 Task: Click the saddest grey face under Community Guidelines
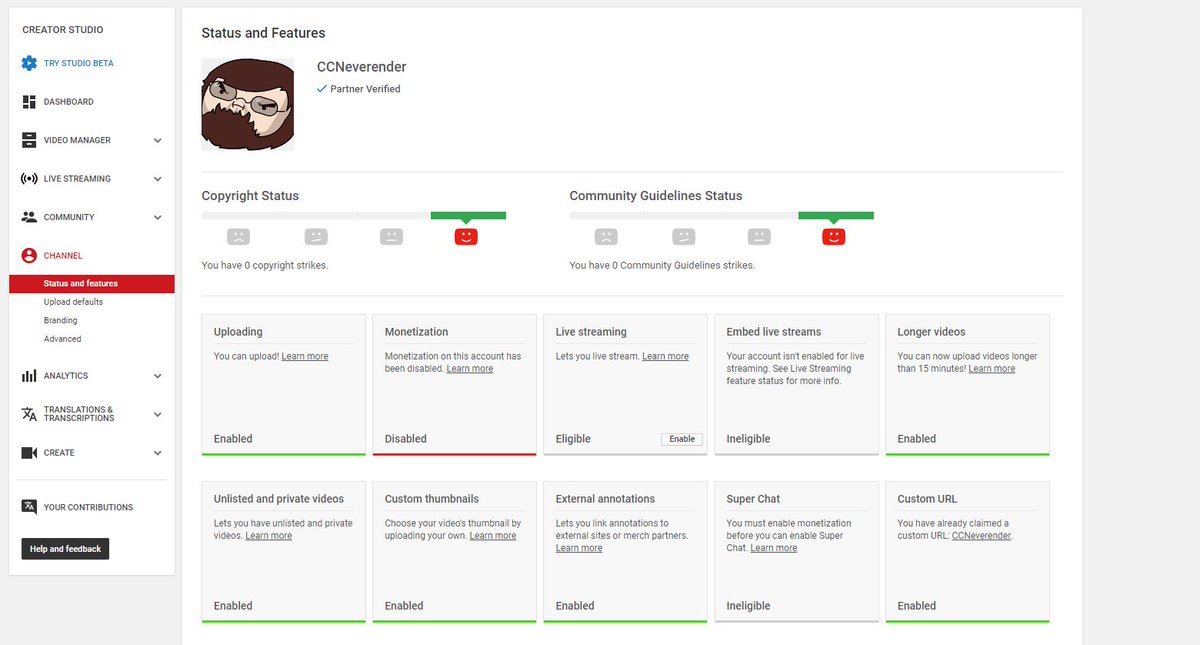pos(606,237)
